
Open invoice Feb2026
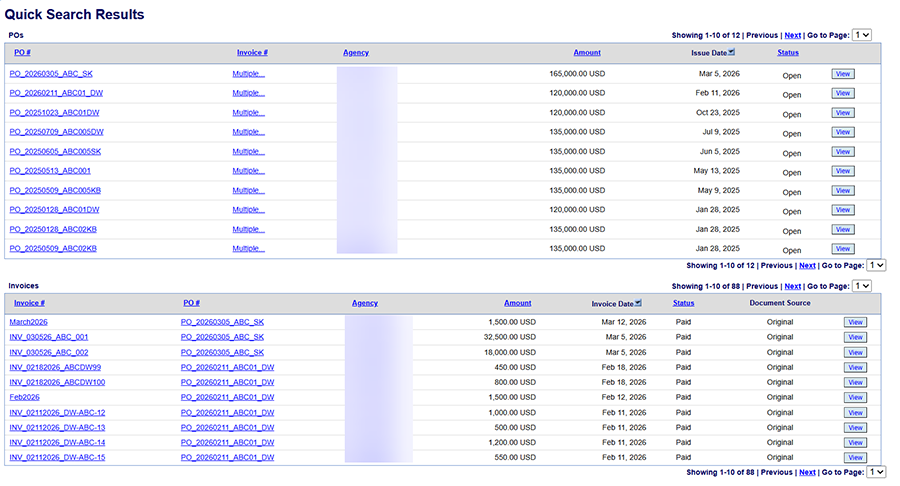click(x=25, y=397)
